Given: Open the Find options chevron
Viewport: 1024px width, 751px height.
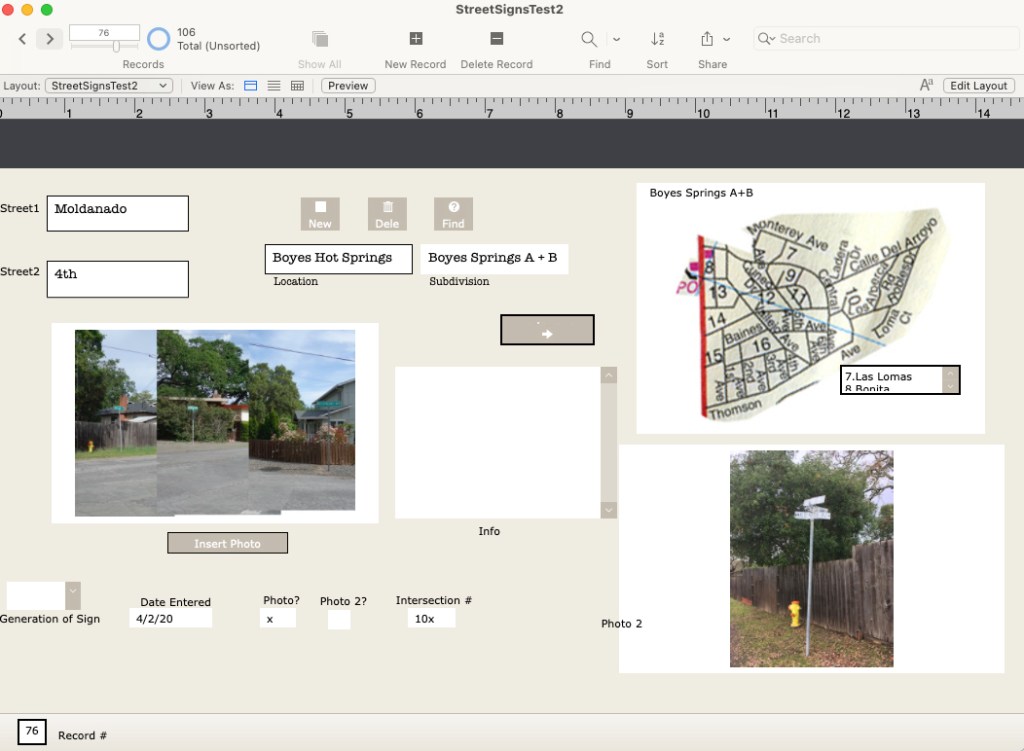Looking at the screenshot, I should pos(616,39).
